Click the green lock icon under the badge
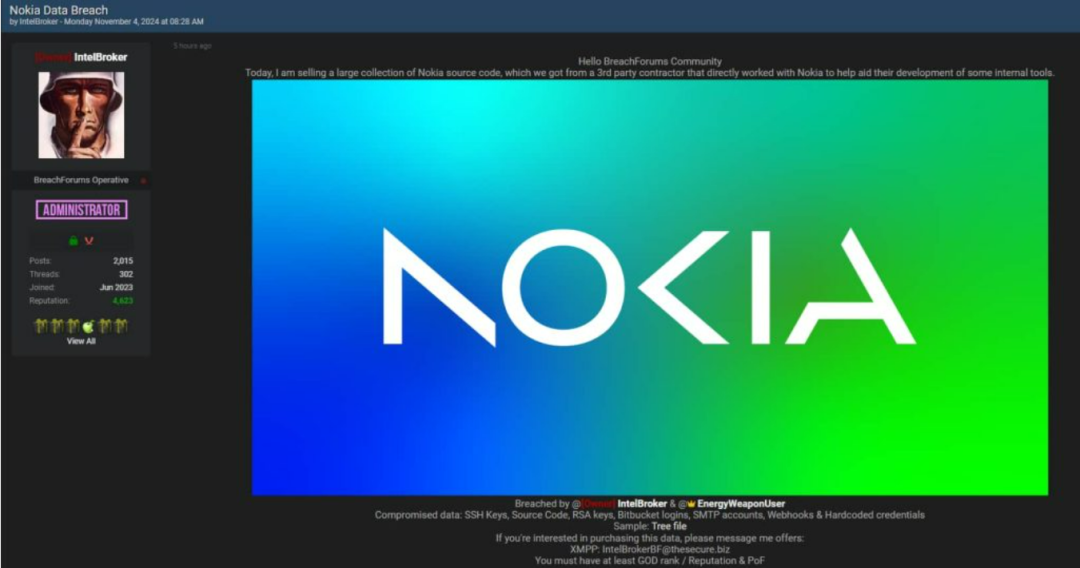This screenshot has width=1080, height=568. pos(73,241)
